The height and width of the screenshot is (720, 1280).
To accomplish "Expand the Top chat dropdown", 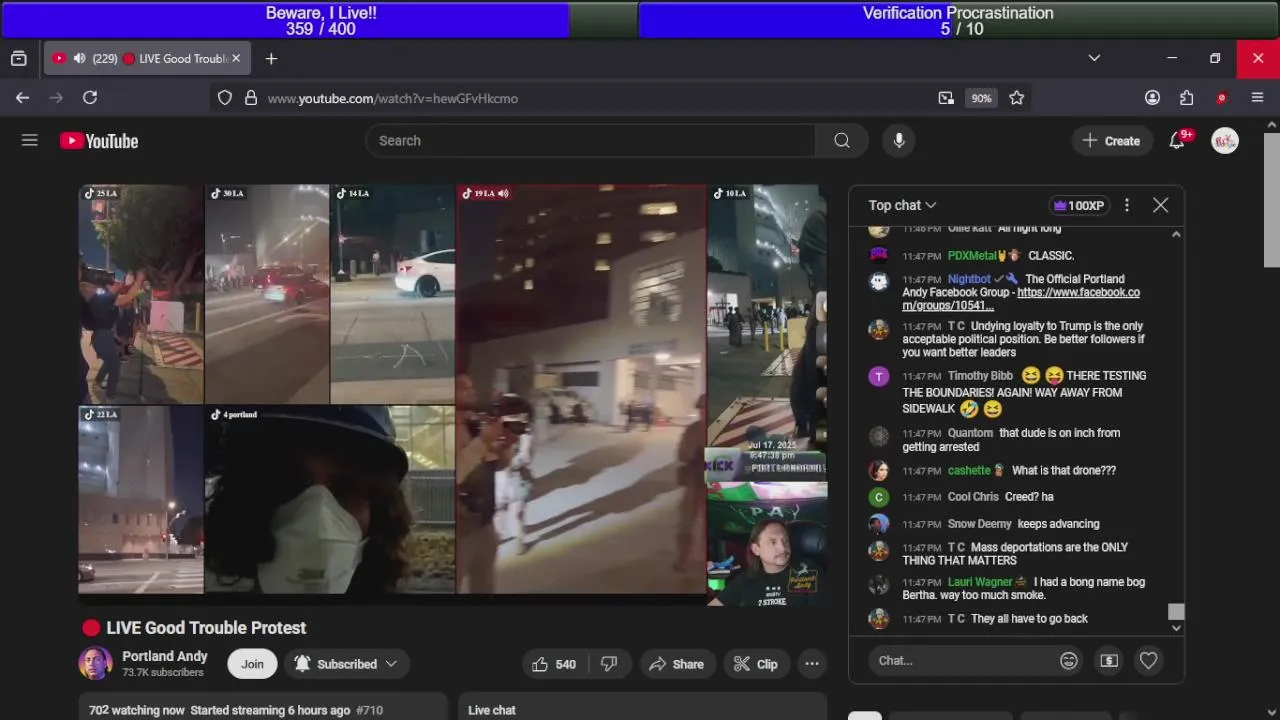I will tap(902, 205).
